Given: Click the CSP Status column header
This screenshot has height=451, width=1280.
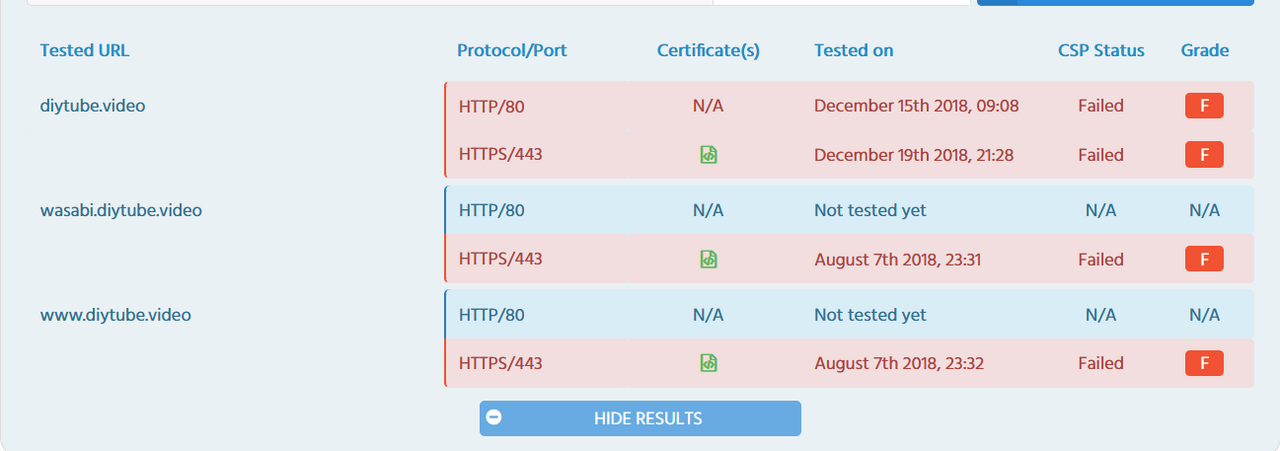Looking at the screenshot, I should point(1101,50).
